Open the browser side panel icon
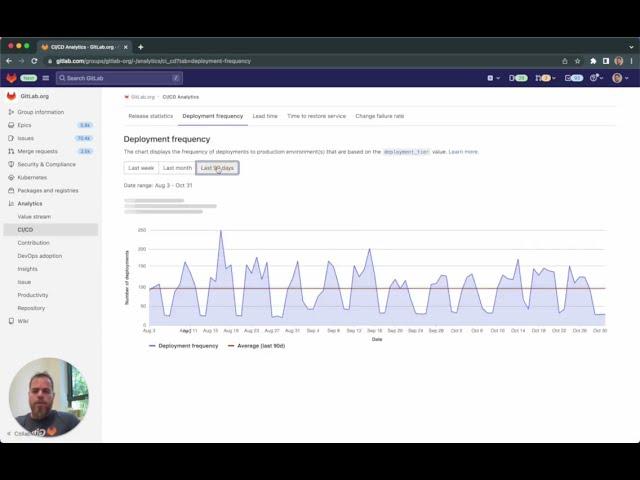Viewport: 640px width, 480px height. click(x=606, y=61)
